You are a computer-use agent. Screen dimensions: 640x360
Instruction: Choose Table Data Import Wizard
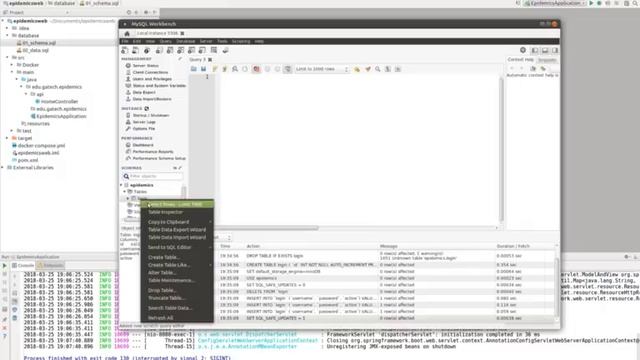[177, 238]
